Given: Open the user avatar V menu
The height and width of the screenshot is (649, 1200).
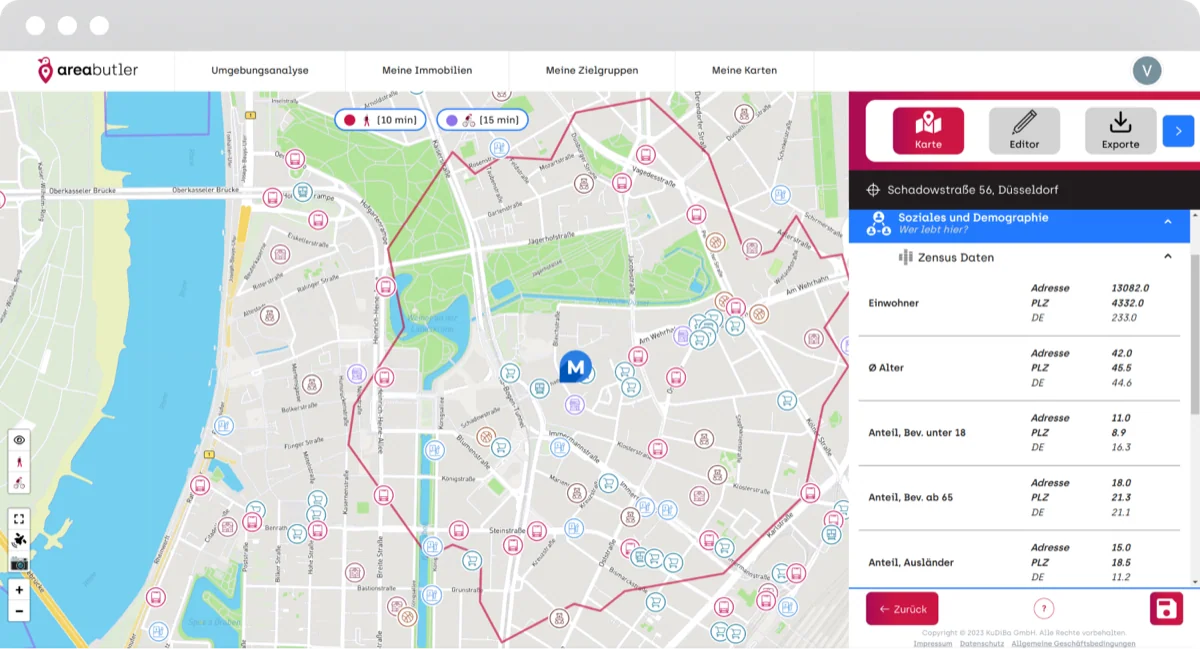Looking at the screenshot, I should pos(1147,70).
